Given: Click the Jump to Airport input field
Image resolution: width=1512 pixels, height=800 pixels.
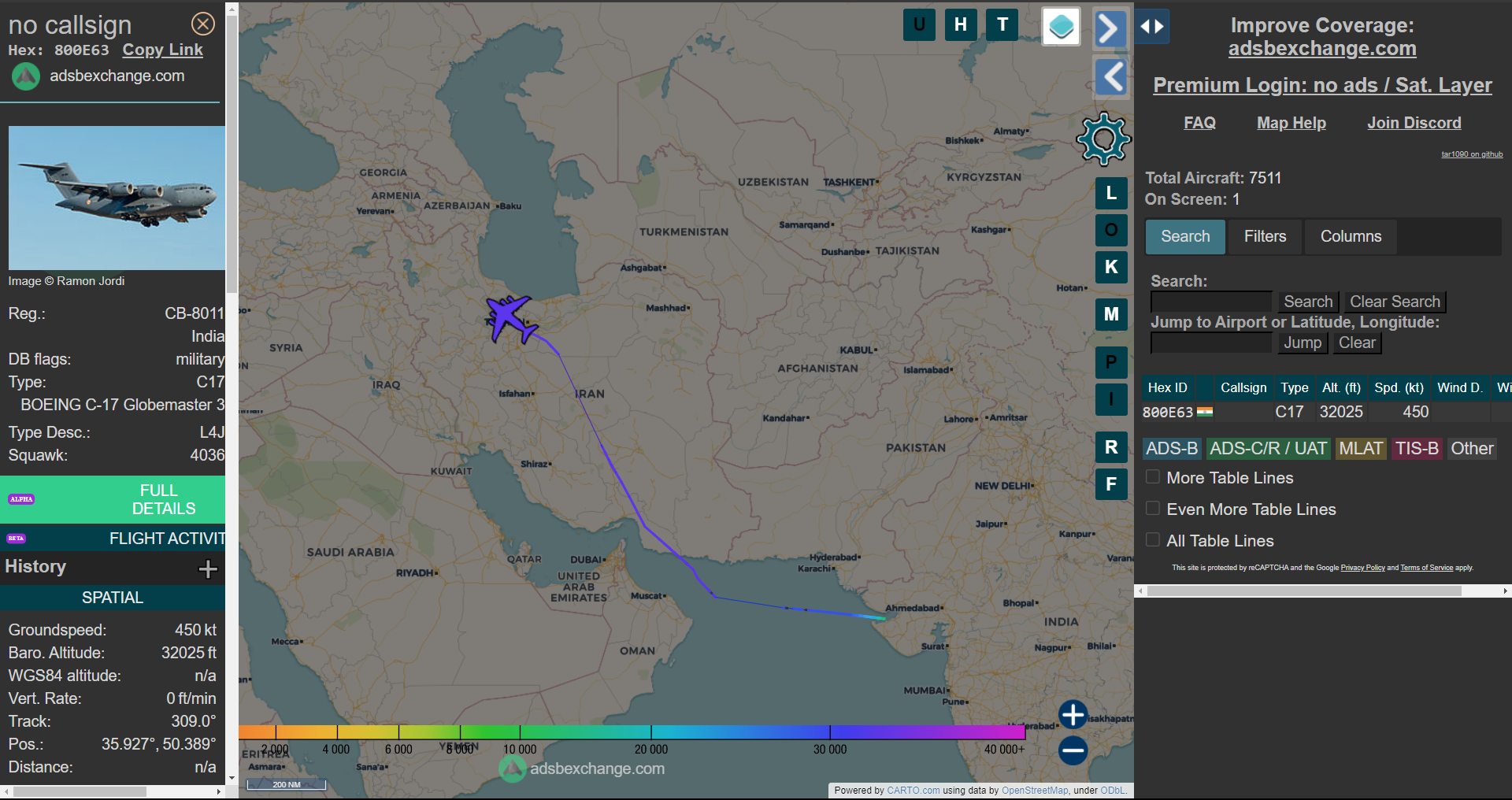Looking at the screenshot, I should click(x=1211, y=343).
